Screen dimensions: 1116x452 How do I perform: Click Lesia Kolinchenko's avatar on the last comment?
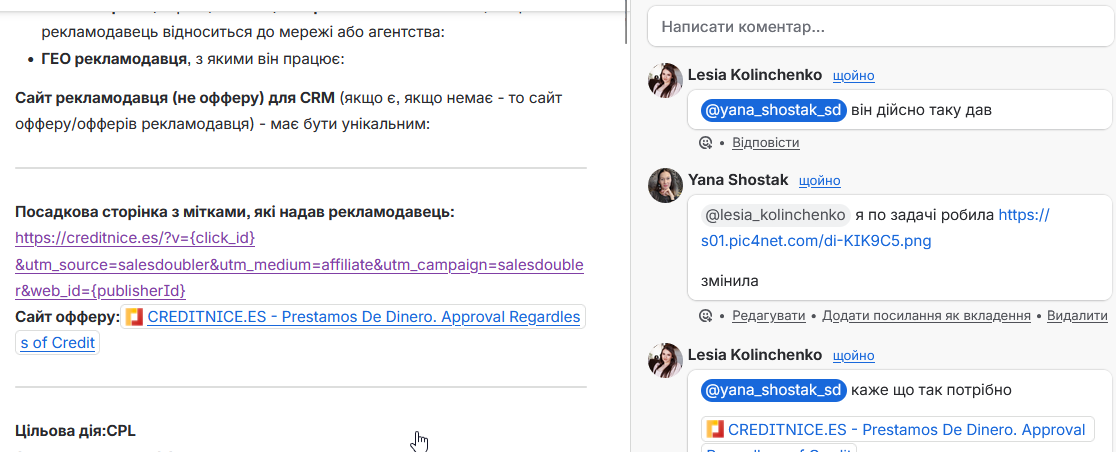(x=665, y=360)
